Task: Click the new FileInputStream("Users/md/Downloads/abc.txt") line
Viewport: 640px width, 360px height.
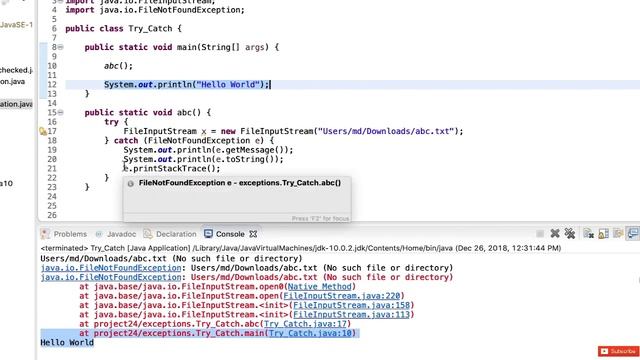Action: [x=293, y=131]
